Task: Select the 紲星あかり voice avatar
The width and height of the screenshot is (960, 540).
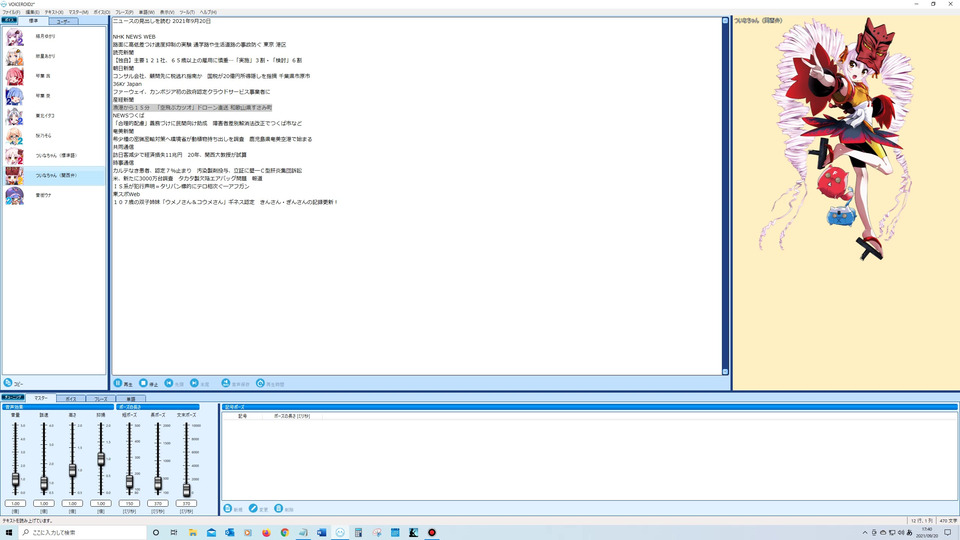Action: coord(14,56)
